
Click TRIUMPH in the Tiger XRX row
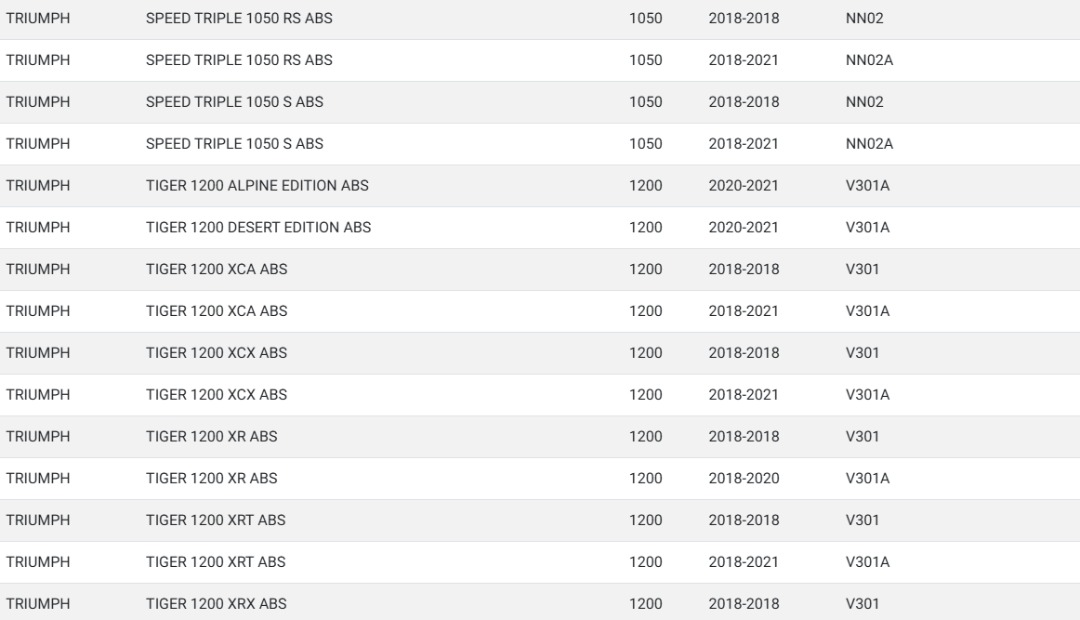[x=38, y=604]
